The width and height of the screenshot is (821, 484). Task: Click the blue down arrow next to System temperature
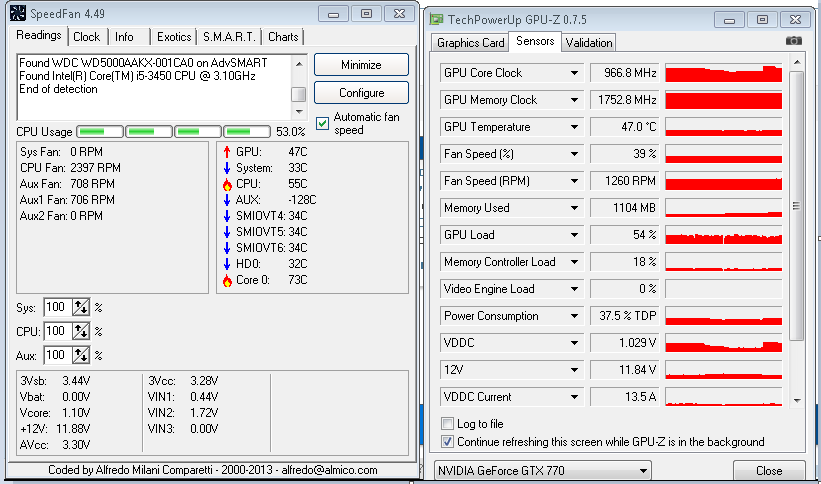coord(227,168)
